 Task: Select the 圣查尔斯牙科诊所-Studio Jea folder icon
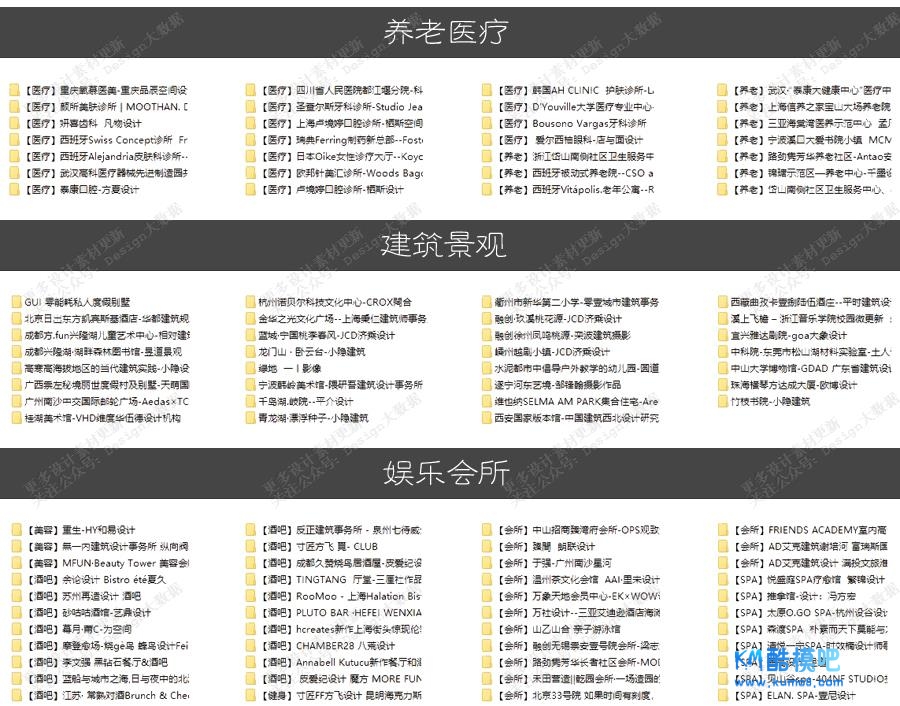pos(251,107)
